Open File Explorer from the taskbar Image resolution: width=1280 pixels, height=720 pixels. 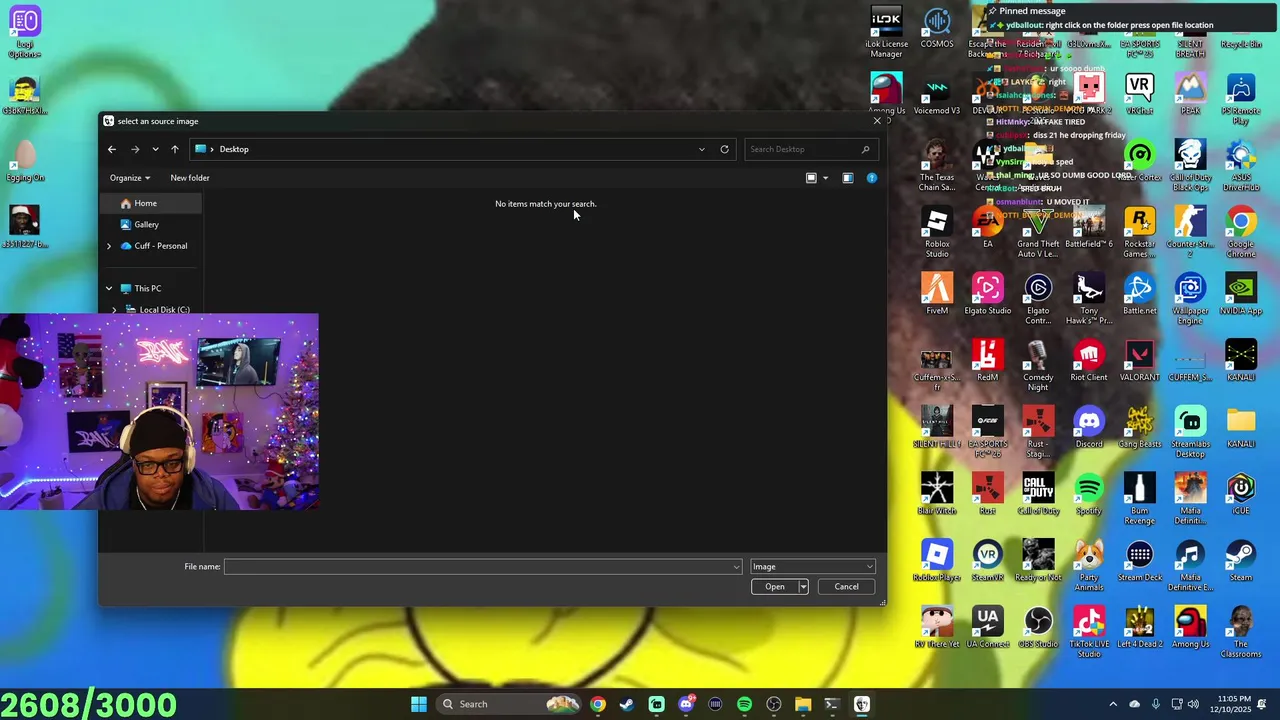click(x=803, y=704)
